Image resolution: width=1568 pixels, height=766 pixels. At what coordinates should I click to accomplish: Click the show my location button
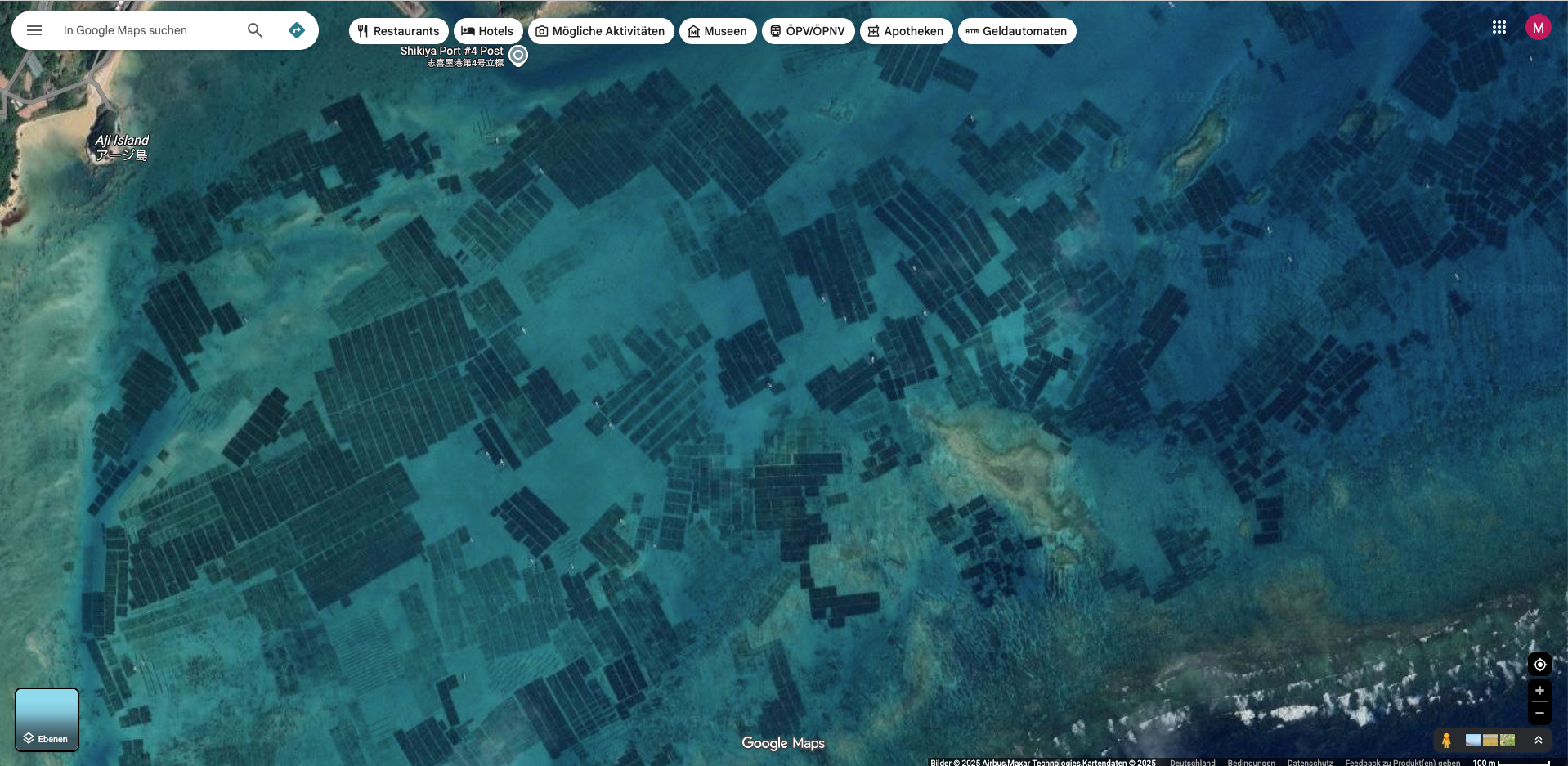pos(1539,665)
